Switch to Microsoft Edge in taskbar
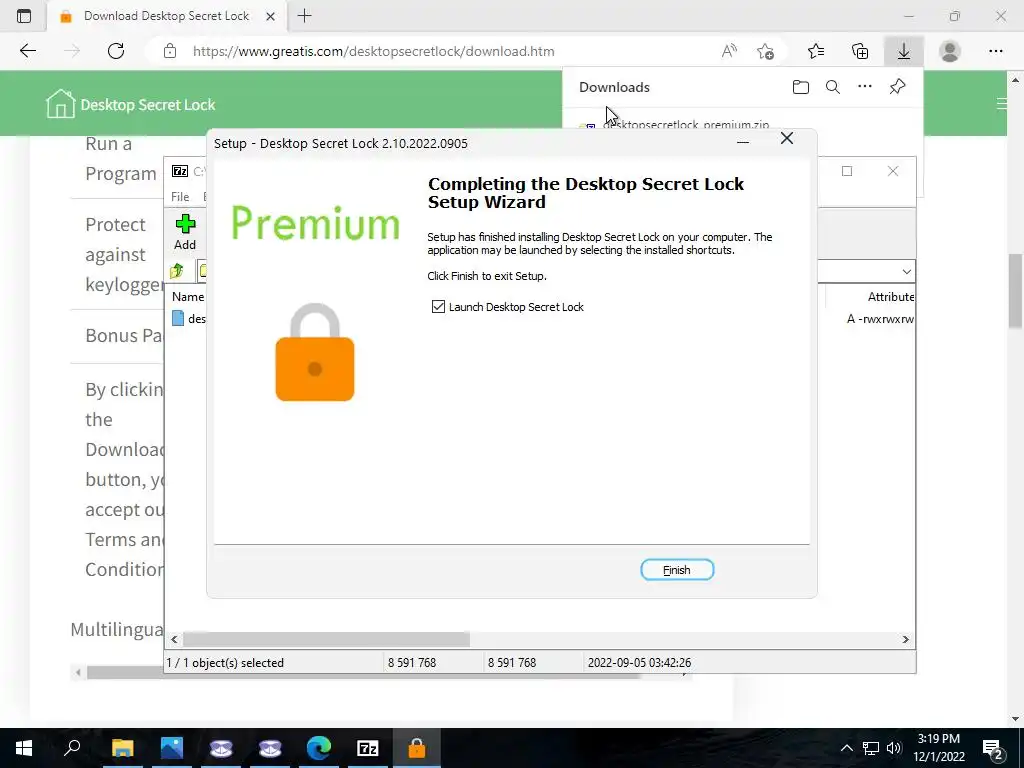This screenshot has height=768, width=1024. tap(319, 748)
